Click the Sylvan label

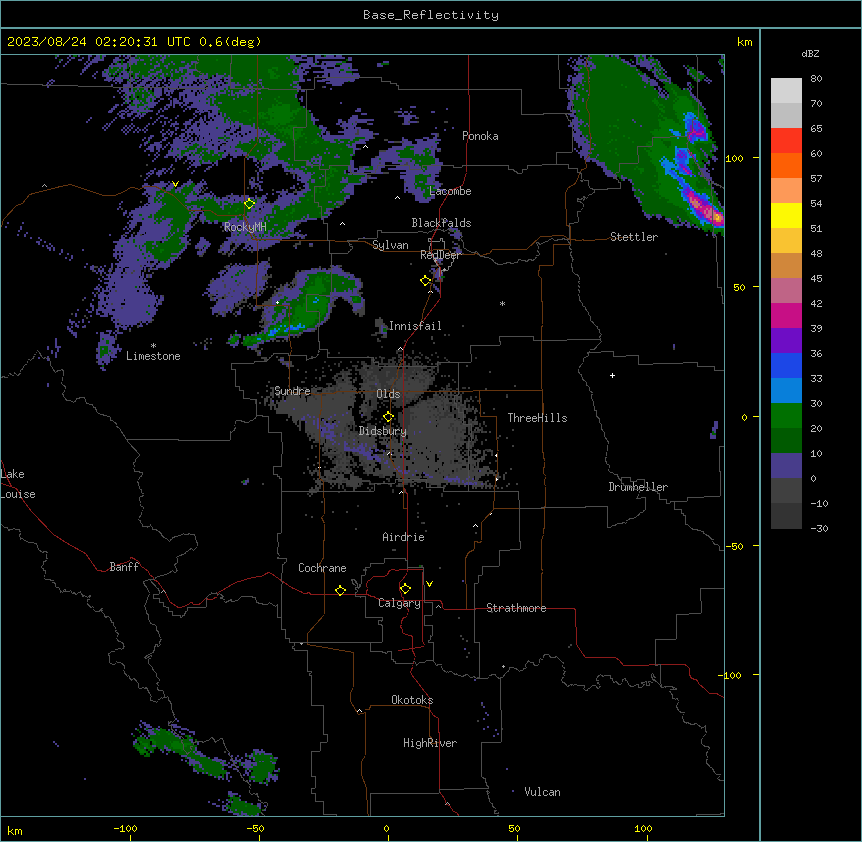(390, 245)
